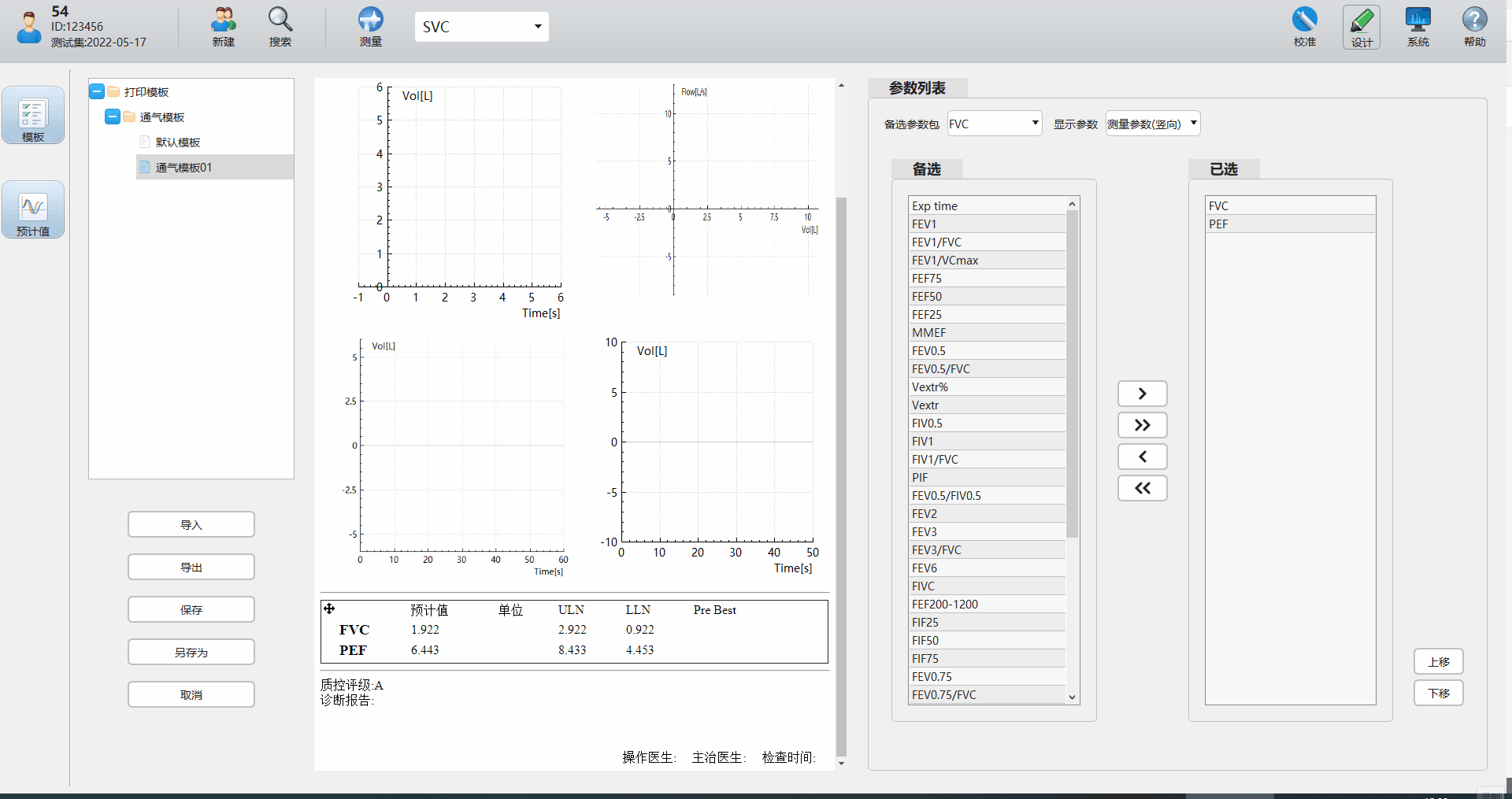Open the 校准 calibration icon
Image resolution: width=1512 pixels, height=799 pixels.
point(1305,27)
